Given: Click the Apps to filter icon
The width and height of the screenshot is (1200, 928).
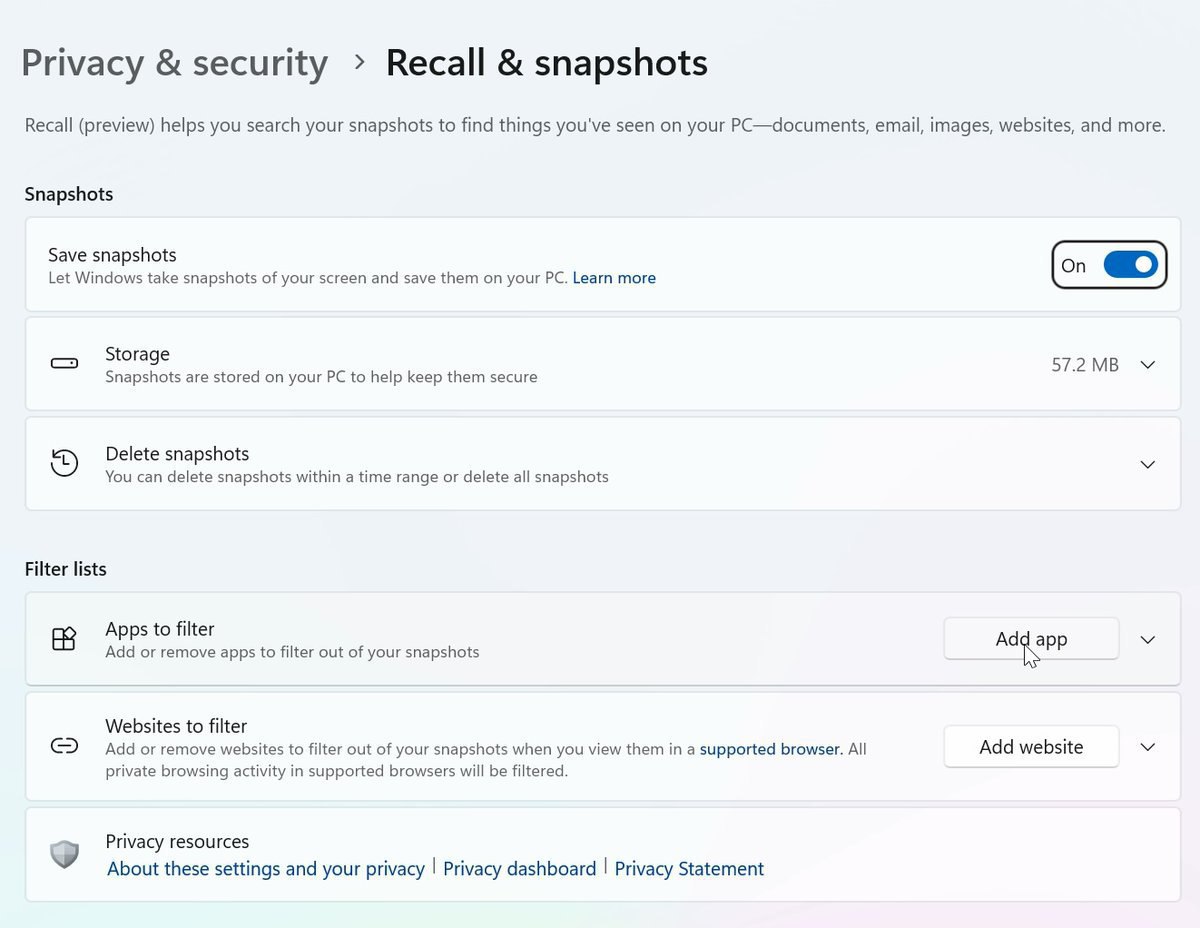Looking at the screenshot, I should [x=64, y=639].
